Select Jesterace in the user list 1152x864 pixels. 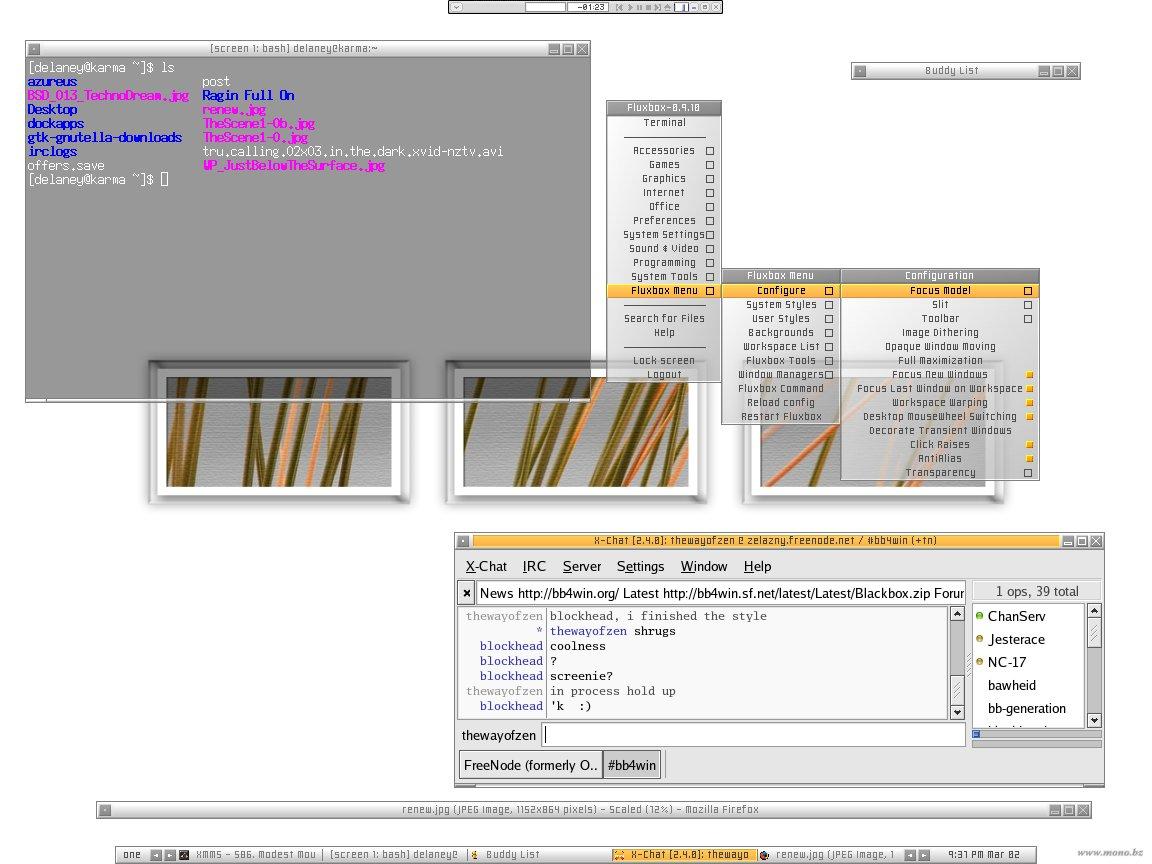[x=1016, y=640]
